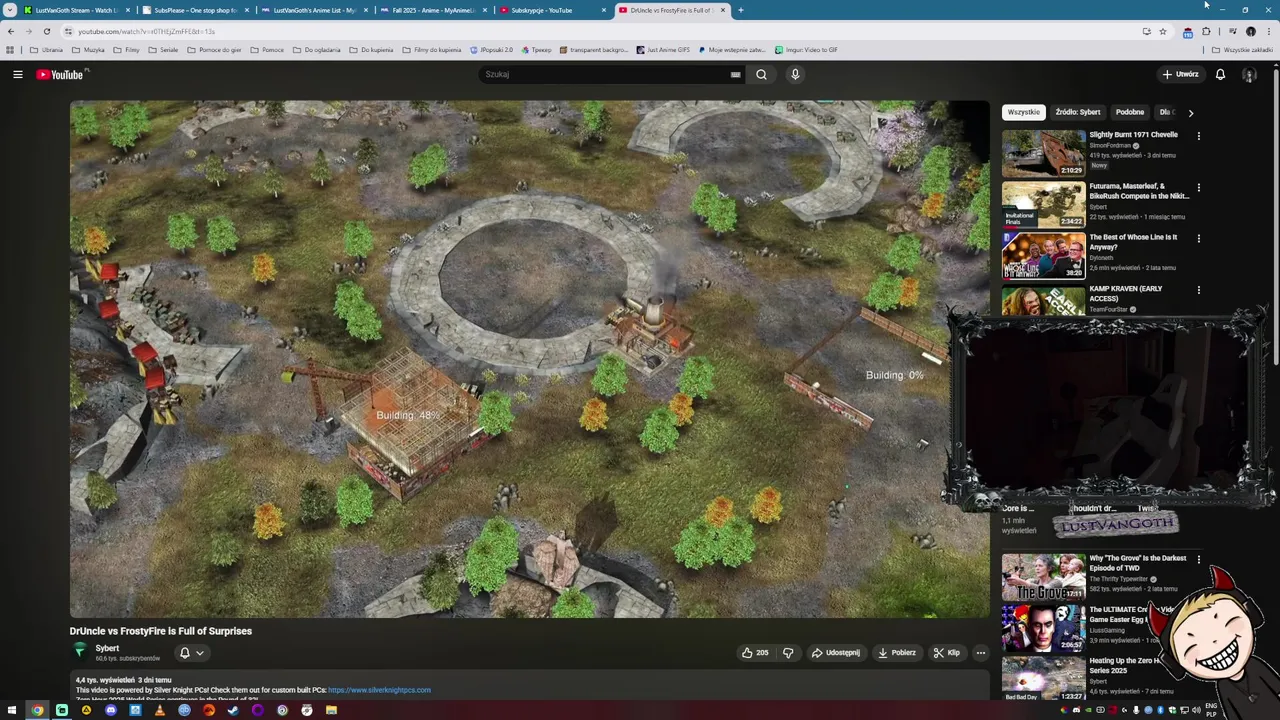Click the Udostępnij share button
1280x720 pixels.
[x=835, y=653]
